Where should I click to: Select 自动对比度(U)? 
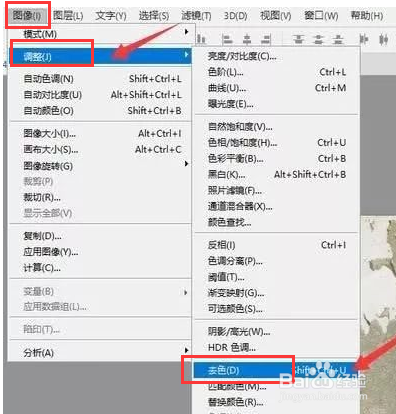click(100, 95)
